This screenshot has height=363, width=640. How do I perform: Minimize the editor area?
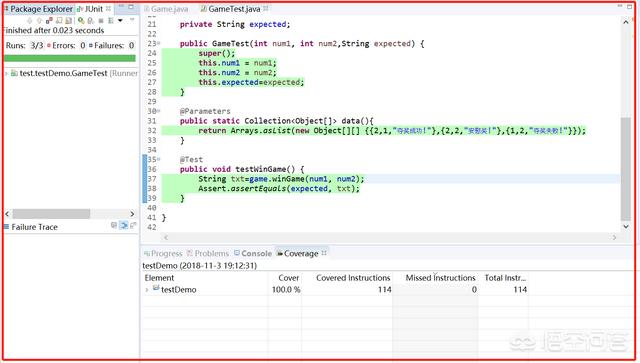620,6
